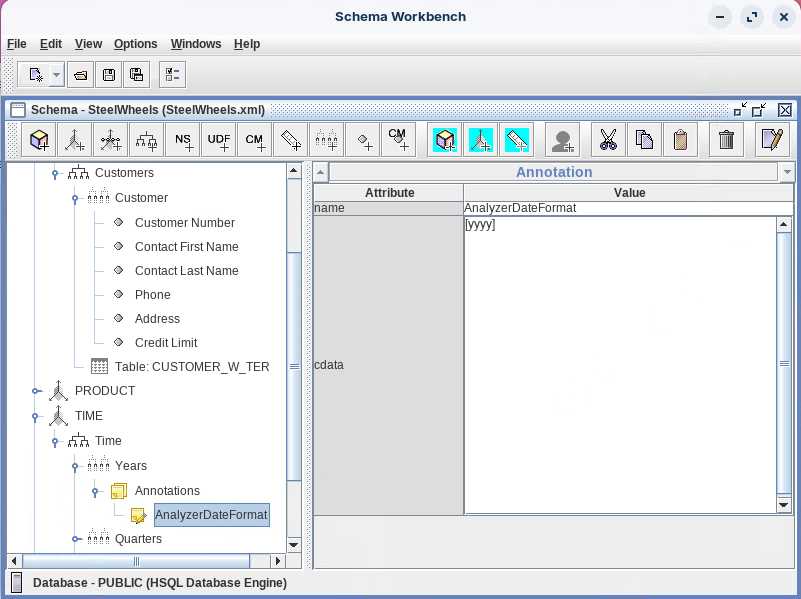Select the Credit Limit tree item

click(166, 343)
